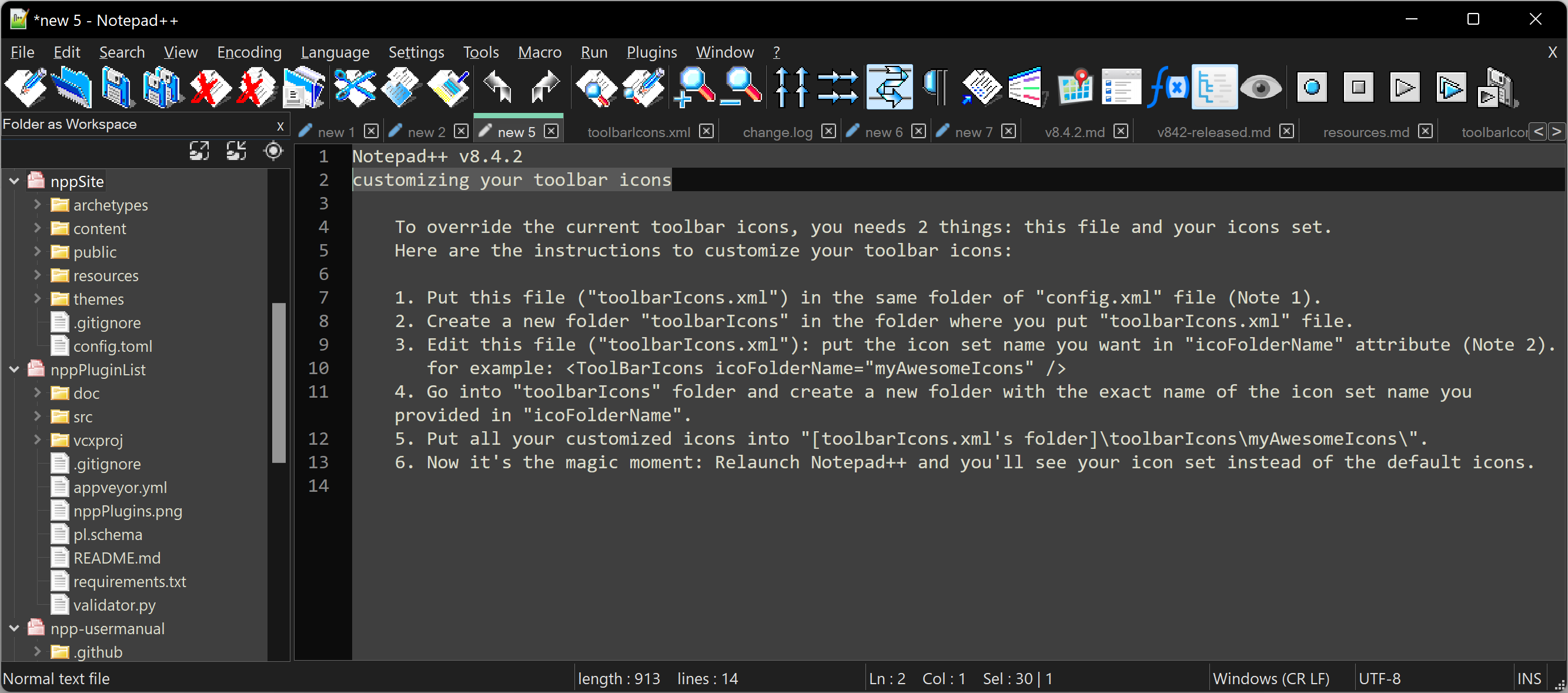Image resolution: width=1568 pixels, height=693 pixels.
Task: Click the Zoom In magnifier icon
Action: (694, 88)
